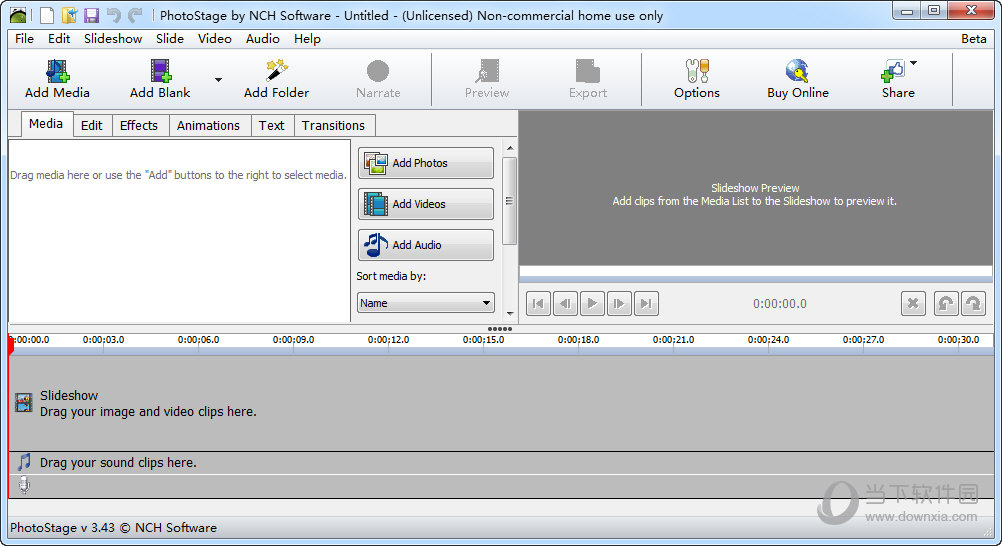Screen dimensions: 1002x546
Task: Click the new blank project icon
Action: (x=47, y=15)
